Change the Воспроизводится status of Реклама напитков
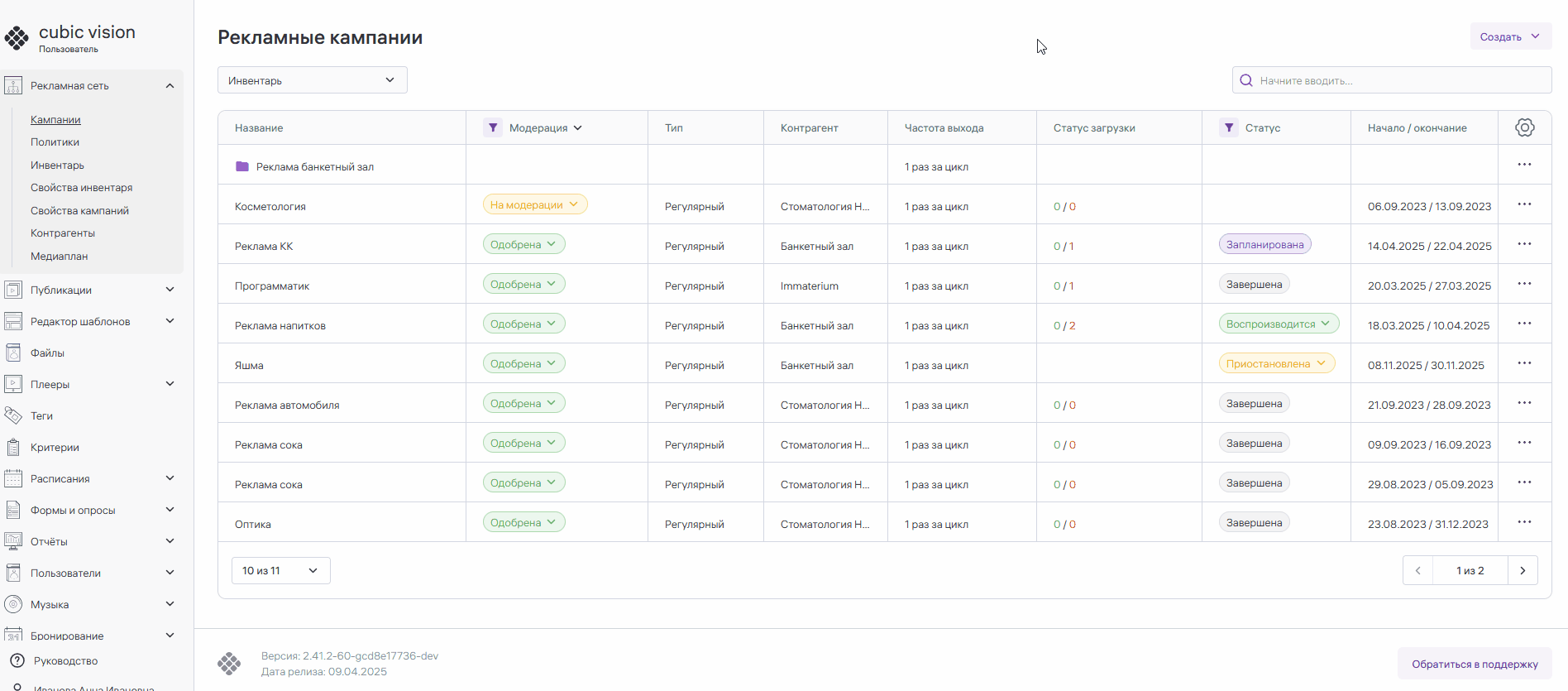Screen dimensions: 1568x691 coord(1279,324)
